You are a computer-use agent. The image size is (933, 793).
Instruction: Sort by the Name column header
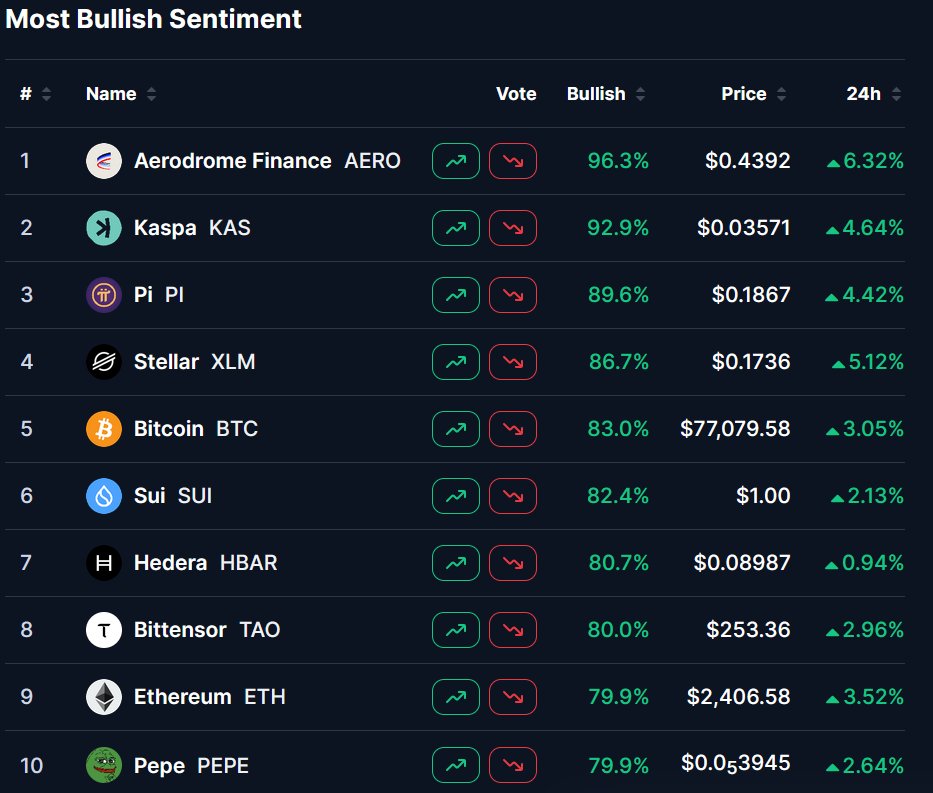[x=120, y=94]
